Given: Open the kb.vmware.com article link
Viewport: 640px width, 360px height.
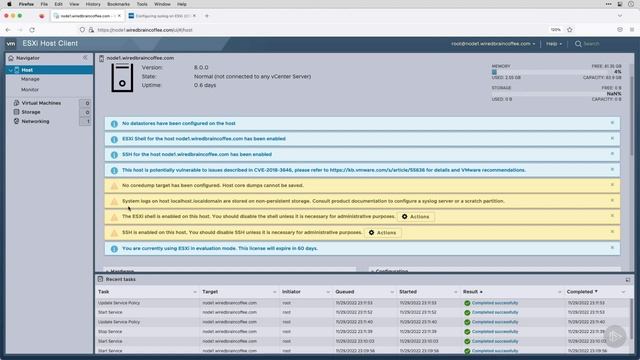Looking at the screenshot, I should [377, 170].
